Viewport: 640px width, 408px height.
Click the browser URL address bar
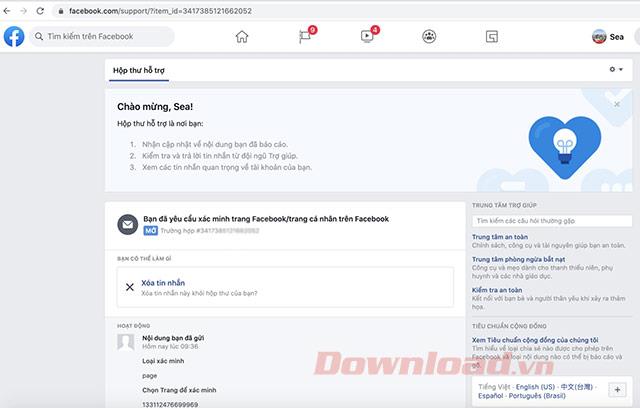tap(347, 11)
